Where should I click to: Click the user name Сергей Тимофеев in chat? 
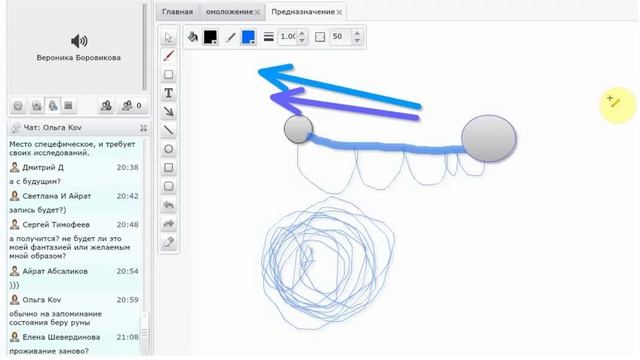click(x=56, y=224)
